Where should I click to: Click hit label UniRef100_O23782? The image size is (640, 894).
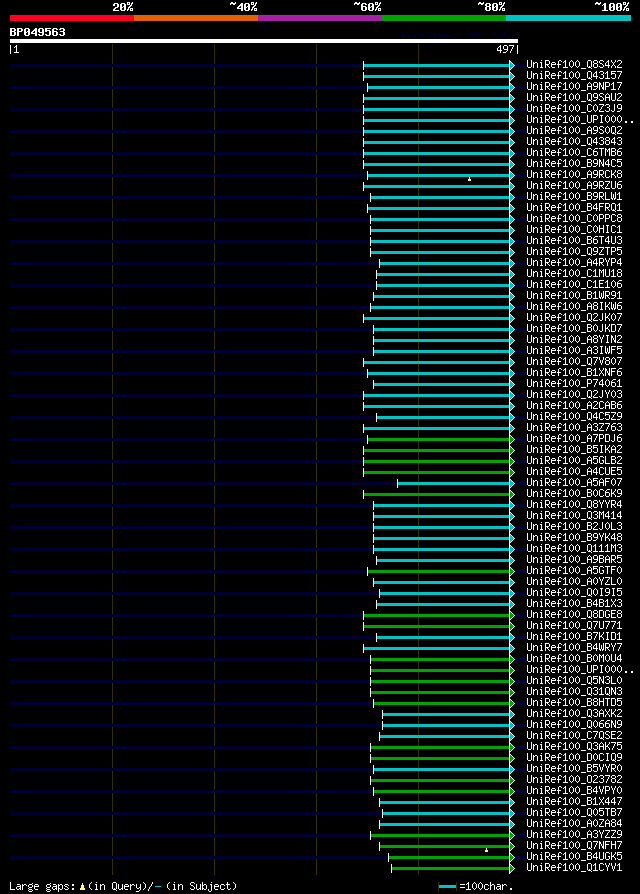[574, 779]
